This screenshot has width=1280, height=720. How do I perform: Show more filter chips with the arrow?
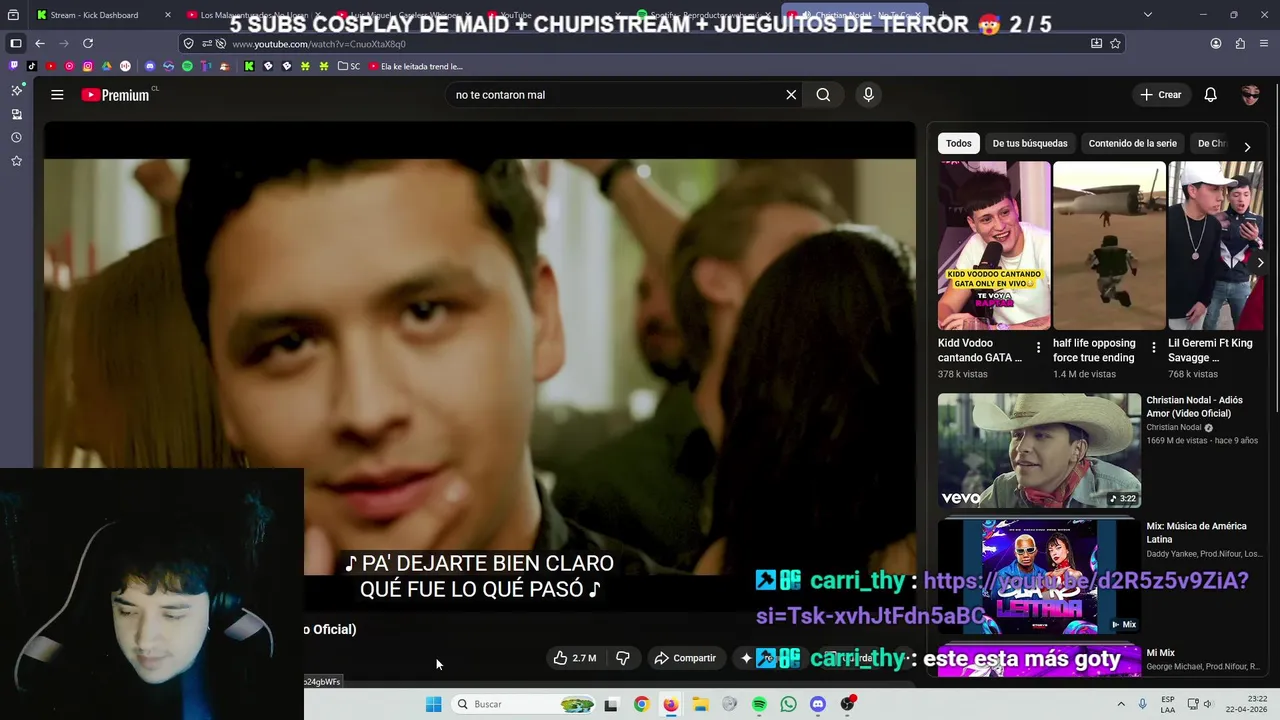(1246, 146)
